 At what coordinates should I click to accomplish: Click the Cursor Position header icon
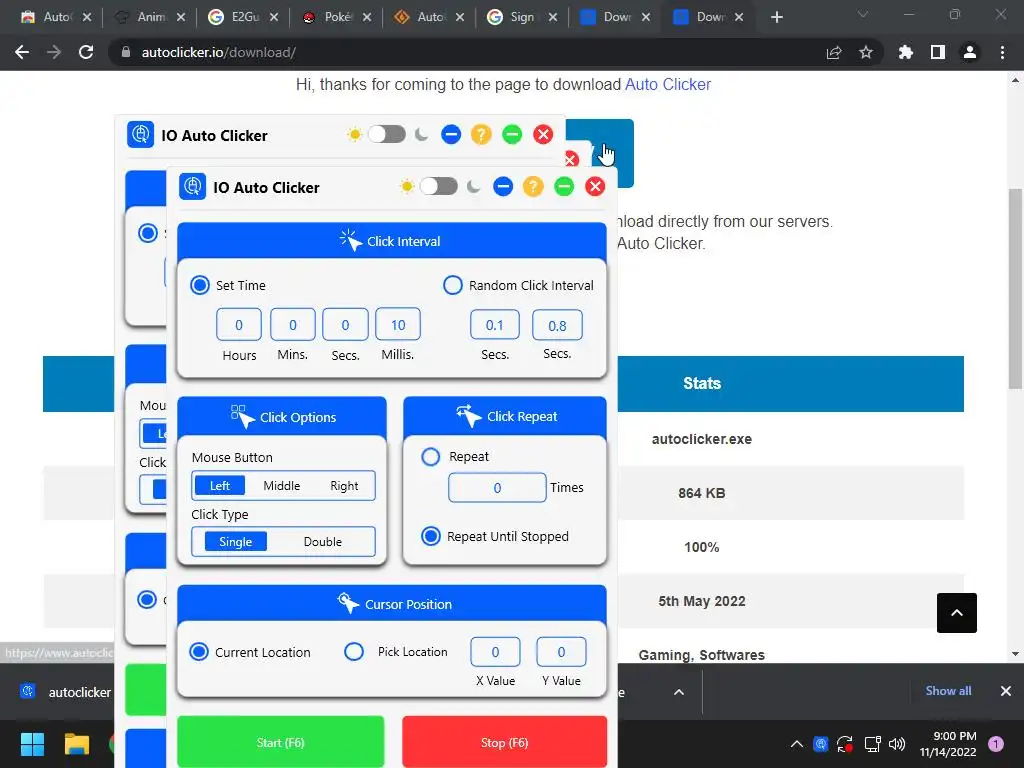348,603
